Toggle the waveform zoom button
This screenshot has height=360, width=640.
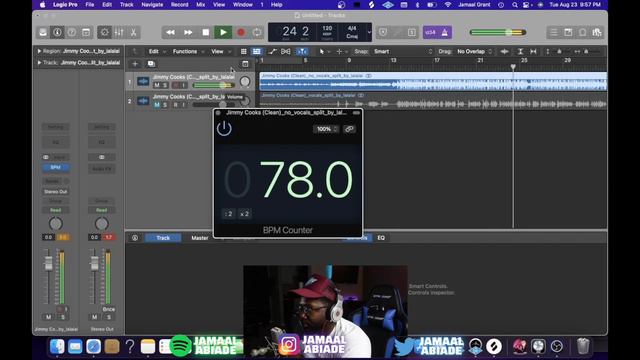[504, 51]
